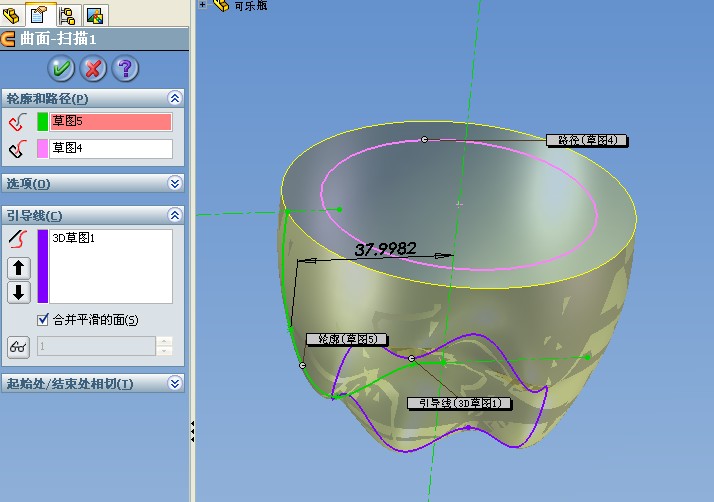
Task: Toggle the 合并平滑的面(S) checkbox
Action: (43, 319)
